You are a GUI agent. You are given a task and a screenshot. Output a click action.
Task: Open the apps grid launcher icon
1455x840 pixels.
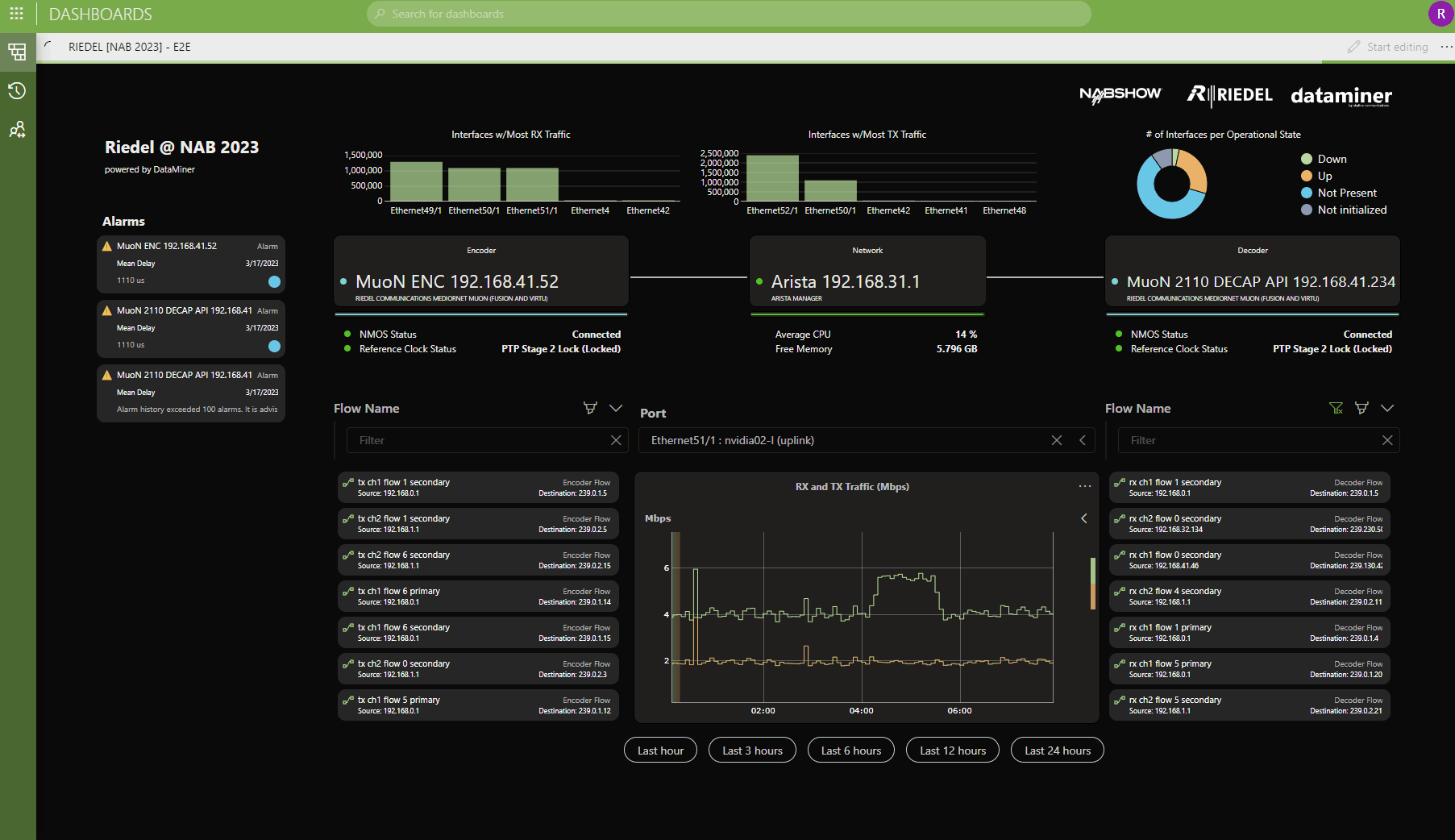pos(16,14)
